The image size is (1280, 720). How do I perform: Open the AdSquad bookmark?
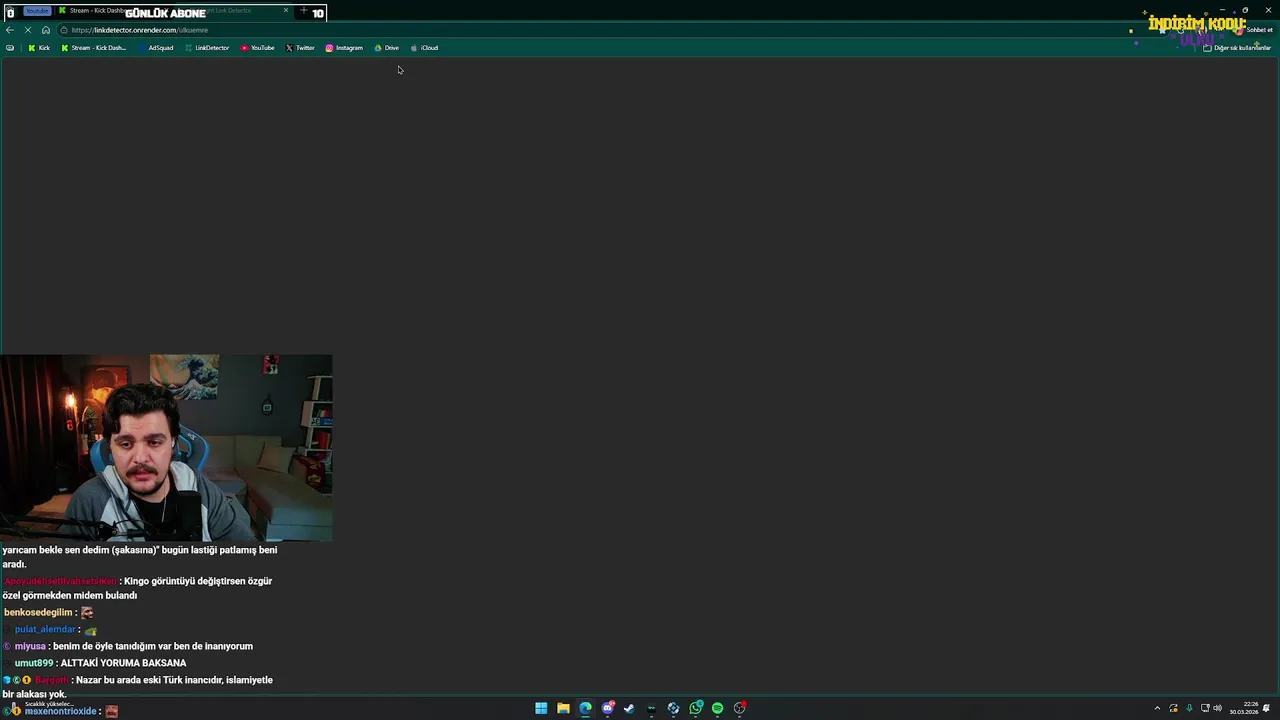point(156,48)
